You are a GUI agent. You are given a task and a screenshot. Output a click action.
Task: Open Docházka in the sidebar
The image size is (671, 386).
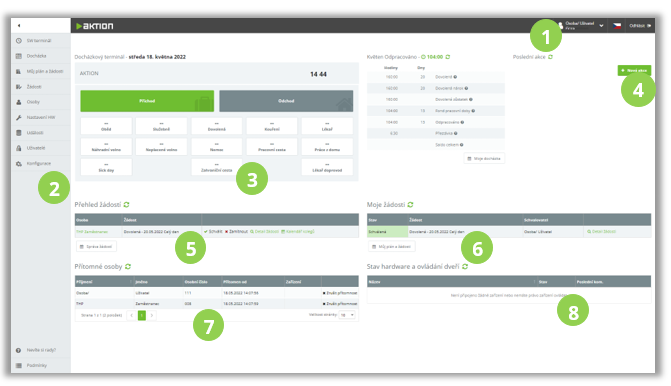point(36,56)
